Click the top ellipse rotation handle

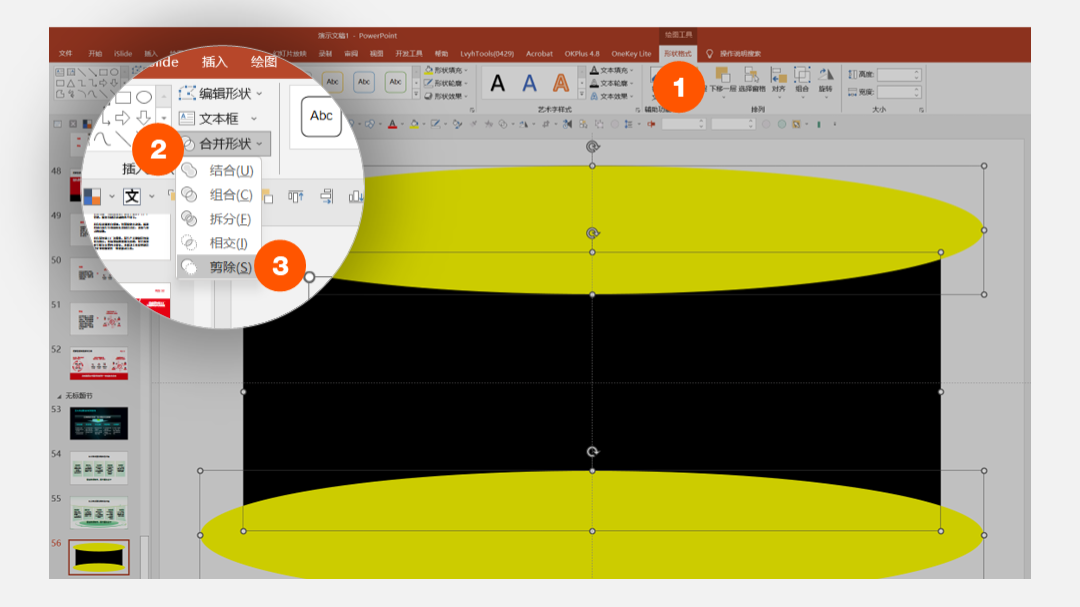click(592, 147)
